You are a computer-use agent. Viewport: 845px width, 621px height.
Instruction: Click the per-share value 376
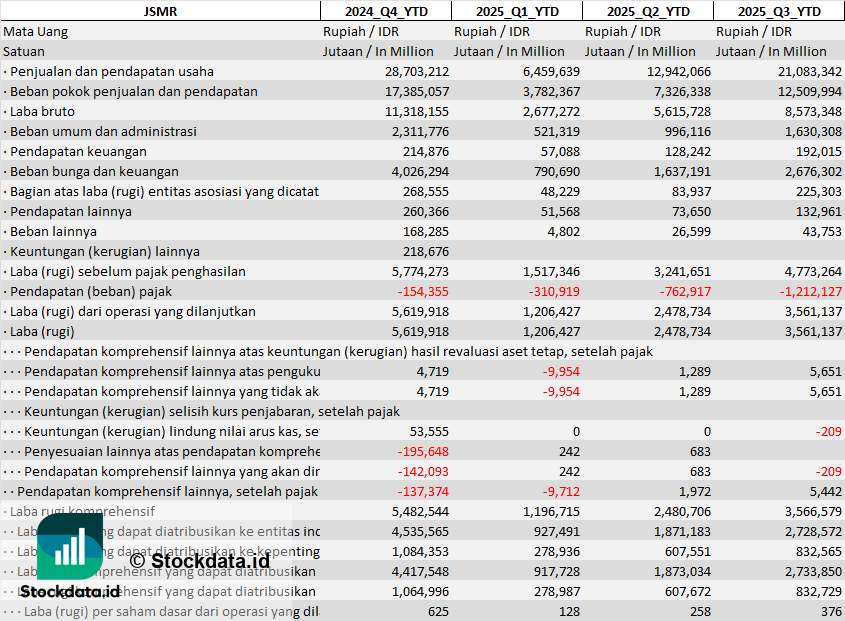point(831,611)
